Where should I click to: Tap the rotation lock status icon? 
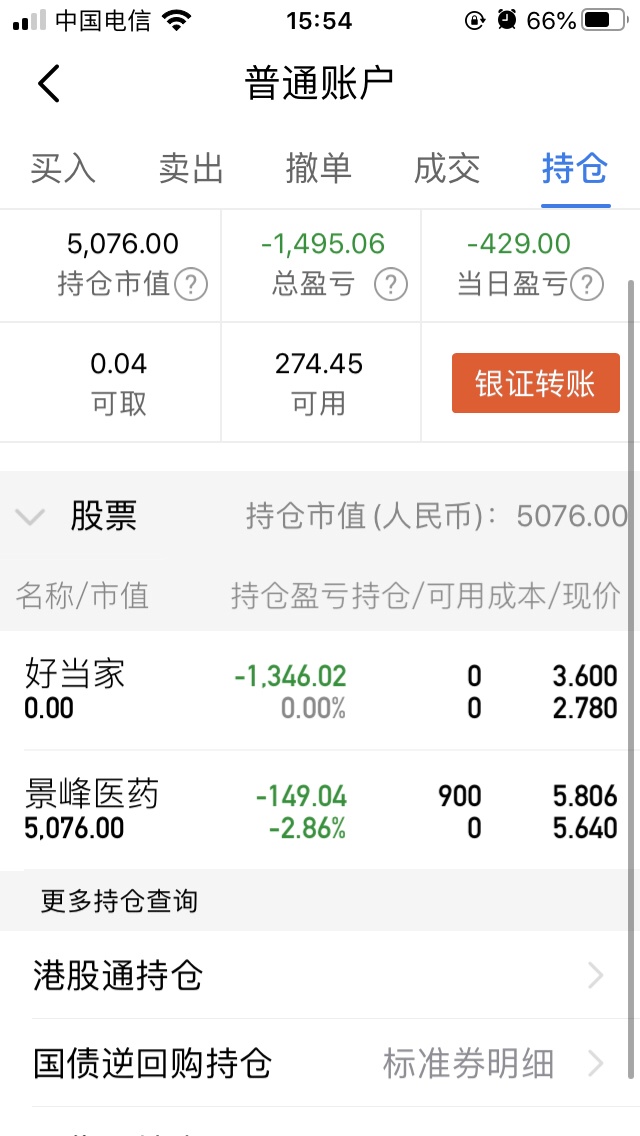tap(475, 21)
